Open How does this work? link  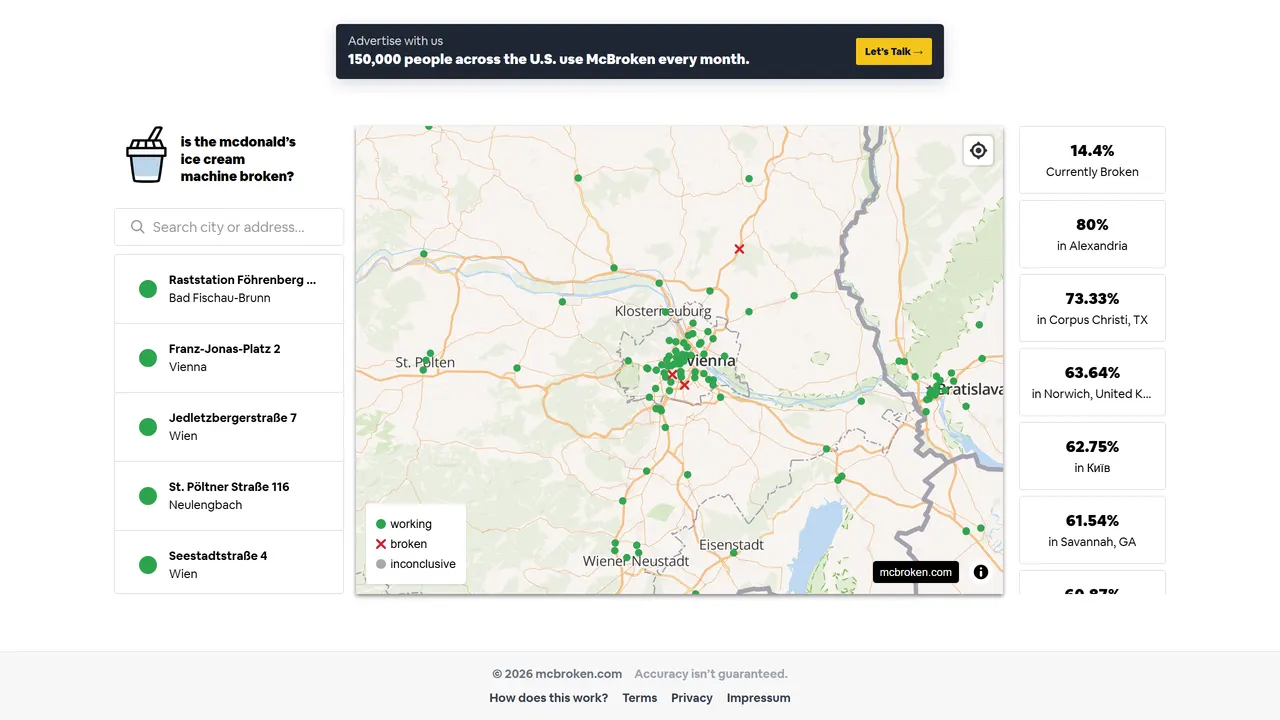coord(549,698)
